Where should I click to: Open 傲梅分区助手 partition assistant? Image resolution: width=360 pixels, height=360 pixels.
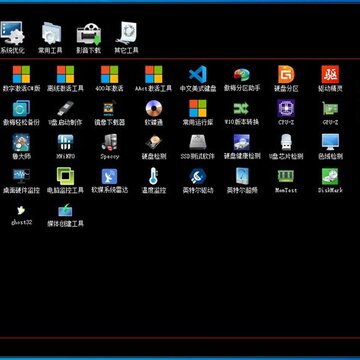tap(242, 79)
